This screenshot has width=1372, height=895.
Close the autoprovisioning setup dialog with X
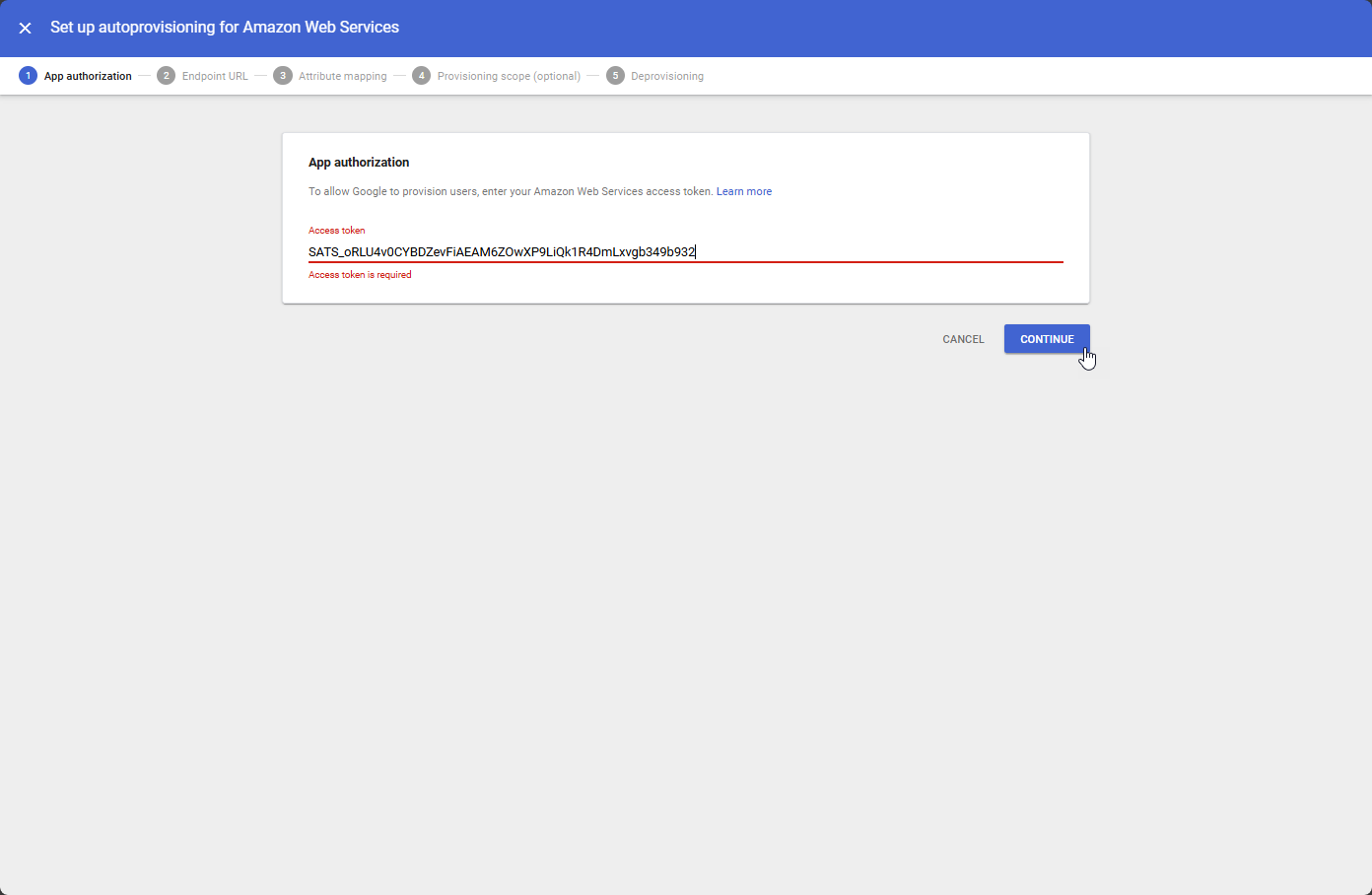click(x=26, y=28)
